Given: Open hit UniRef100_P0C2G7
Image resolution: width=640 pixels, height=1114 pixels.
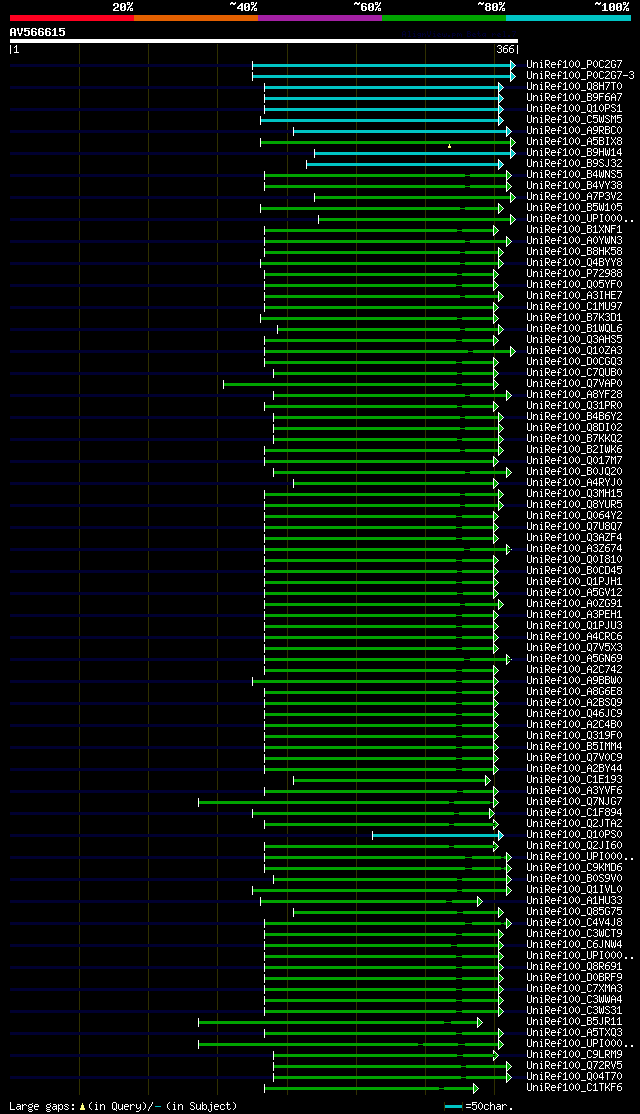Looking at the screenshot, I should pos(575,65).
